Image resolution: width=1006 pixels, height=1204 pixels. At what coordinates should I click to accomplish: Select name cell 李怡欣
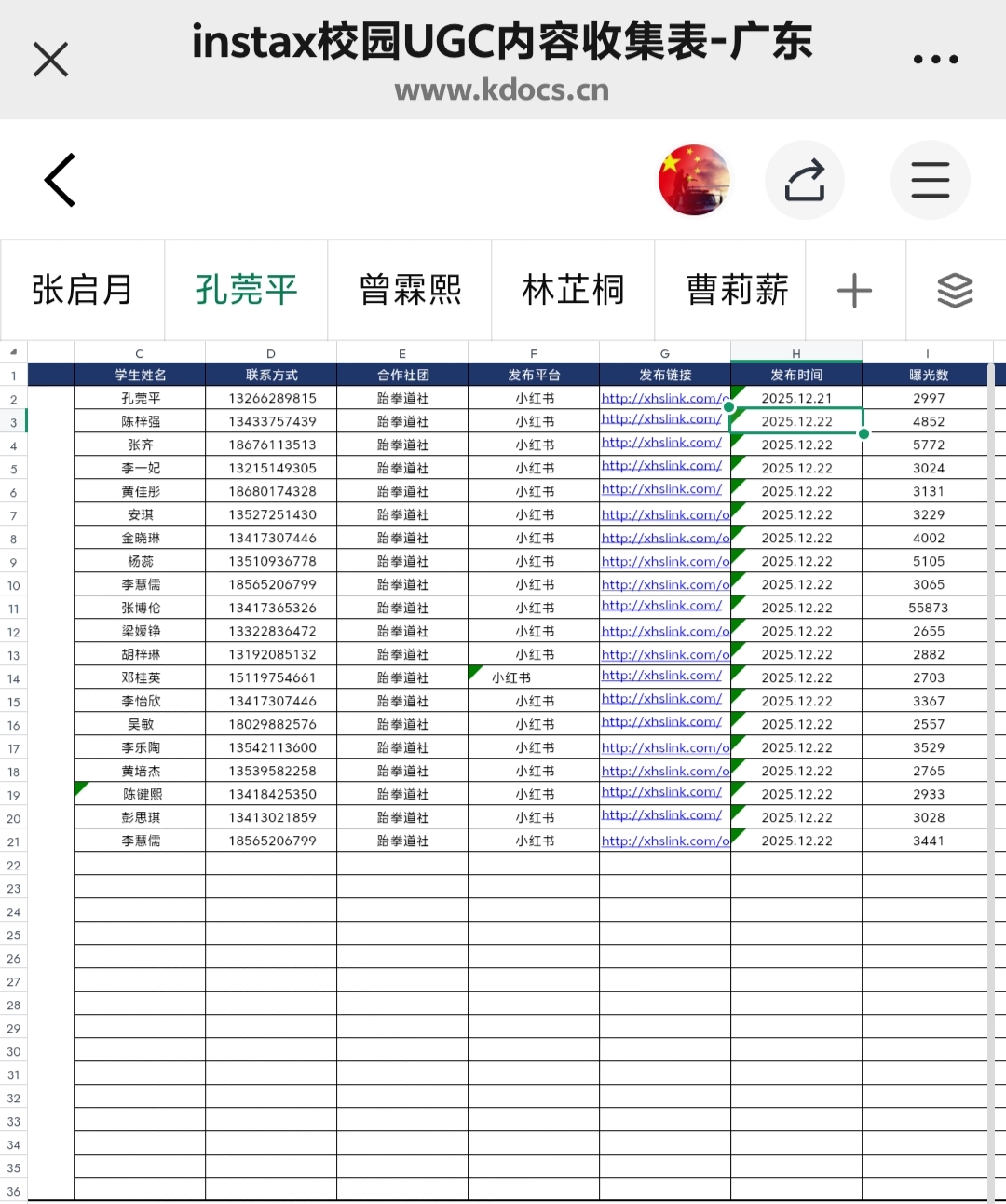click(140, 701)
